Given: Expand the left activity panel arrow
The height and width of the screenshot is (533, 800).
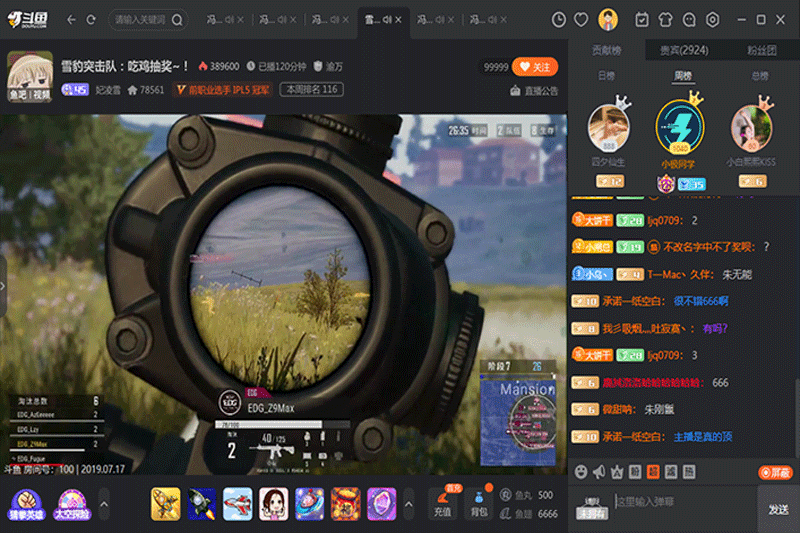Looking at the screenshot, I should click(x=104, y=503).
